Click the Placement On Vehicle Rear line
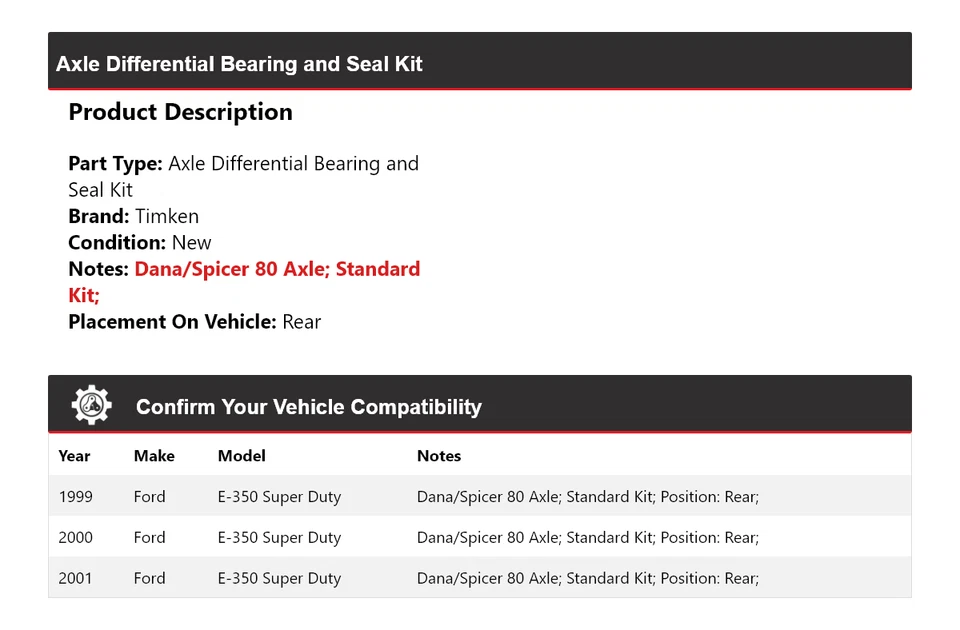The image size is (960, 630). [194, 322]
